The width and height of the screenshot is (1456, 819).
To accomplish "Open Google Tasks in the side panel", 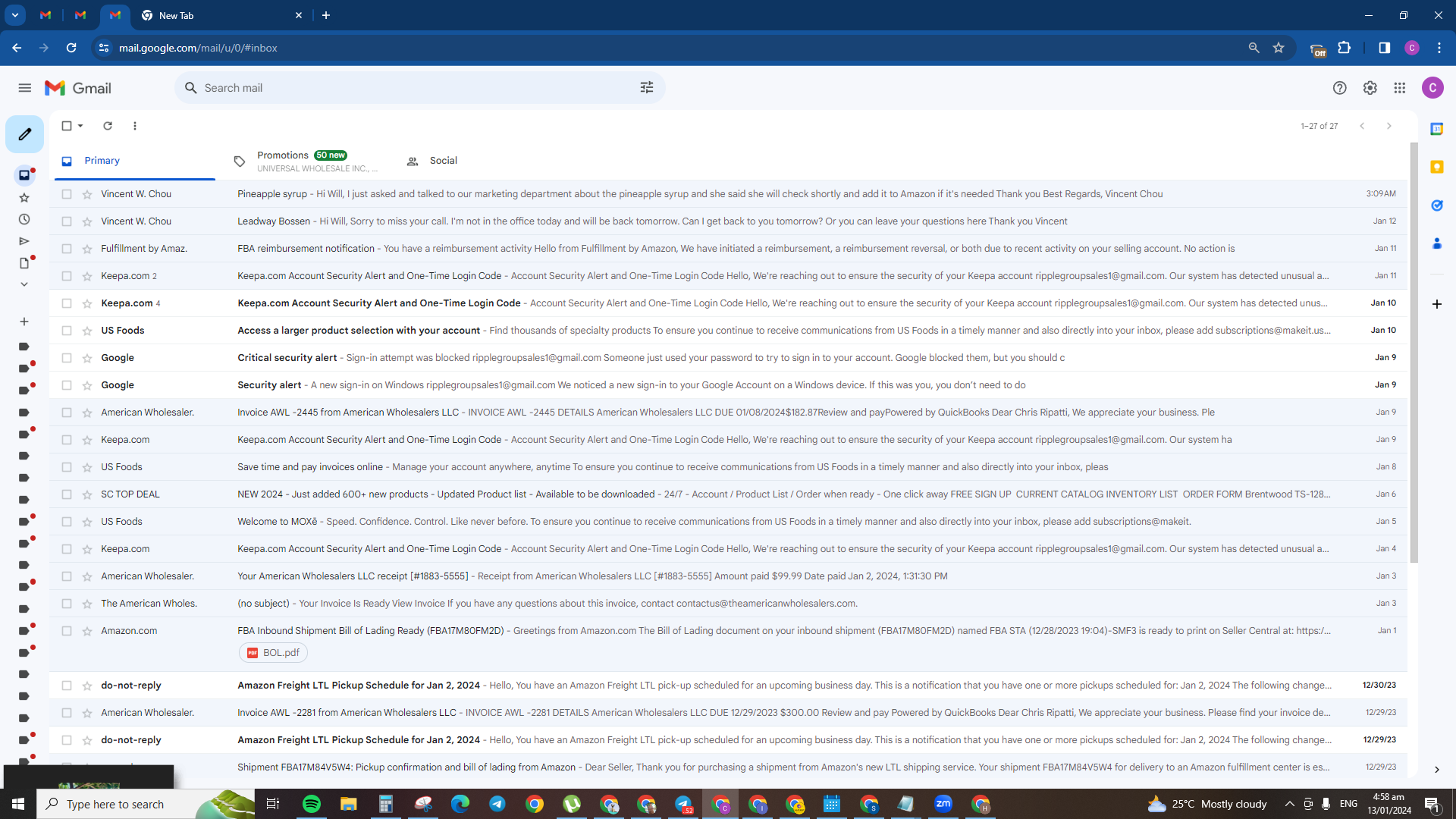I will click(x=1436, y=206).
